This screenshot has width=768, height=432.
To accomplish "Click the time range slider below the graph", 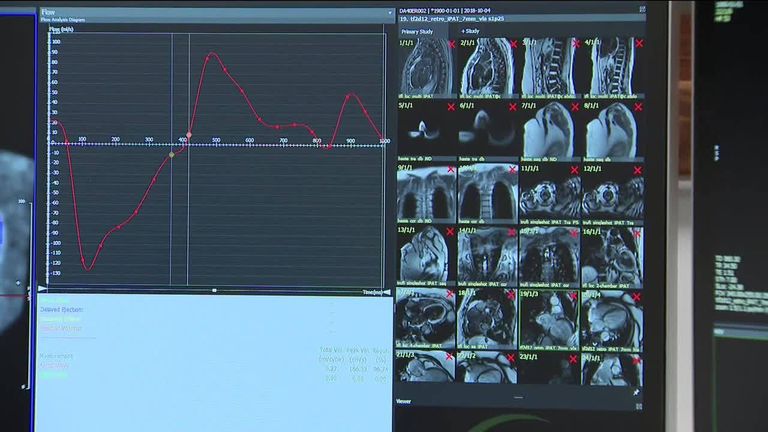I will pos(214,290).
